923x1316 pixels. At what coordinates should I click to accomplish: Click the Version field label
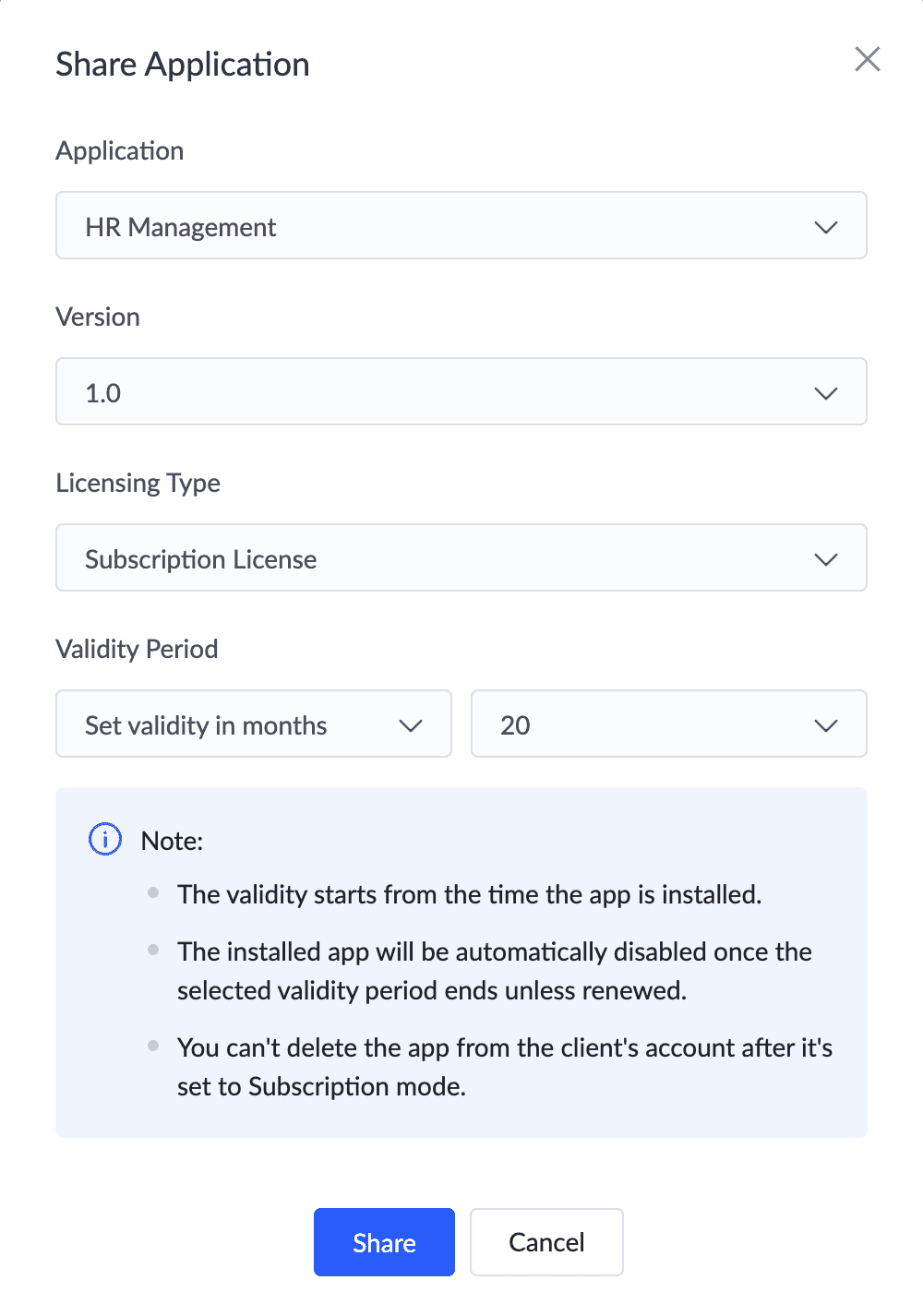pyautogui.click(x=98, y=317)
